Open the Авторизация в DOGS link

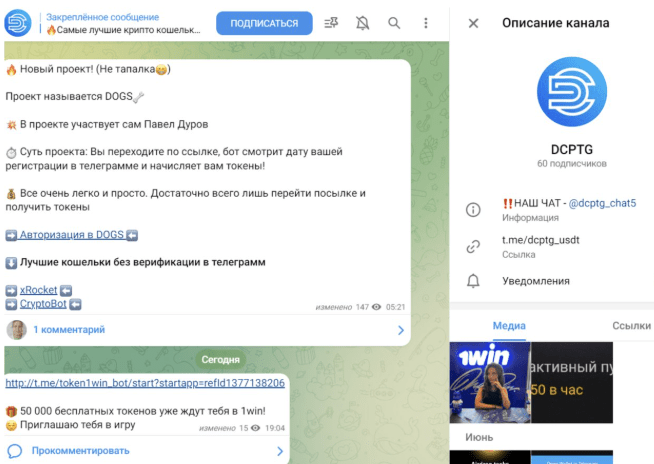[x=71, y=235]
